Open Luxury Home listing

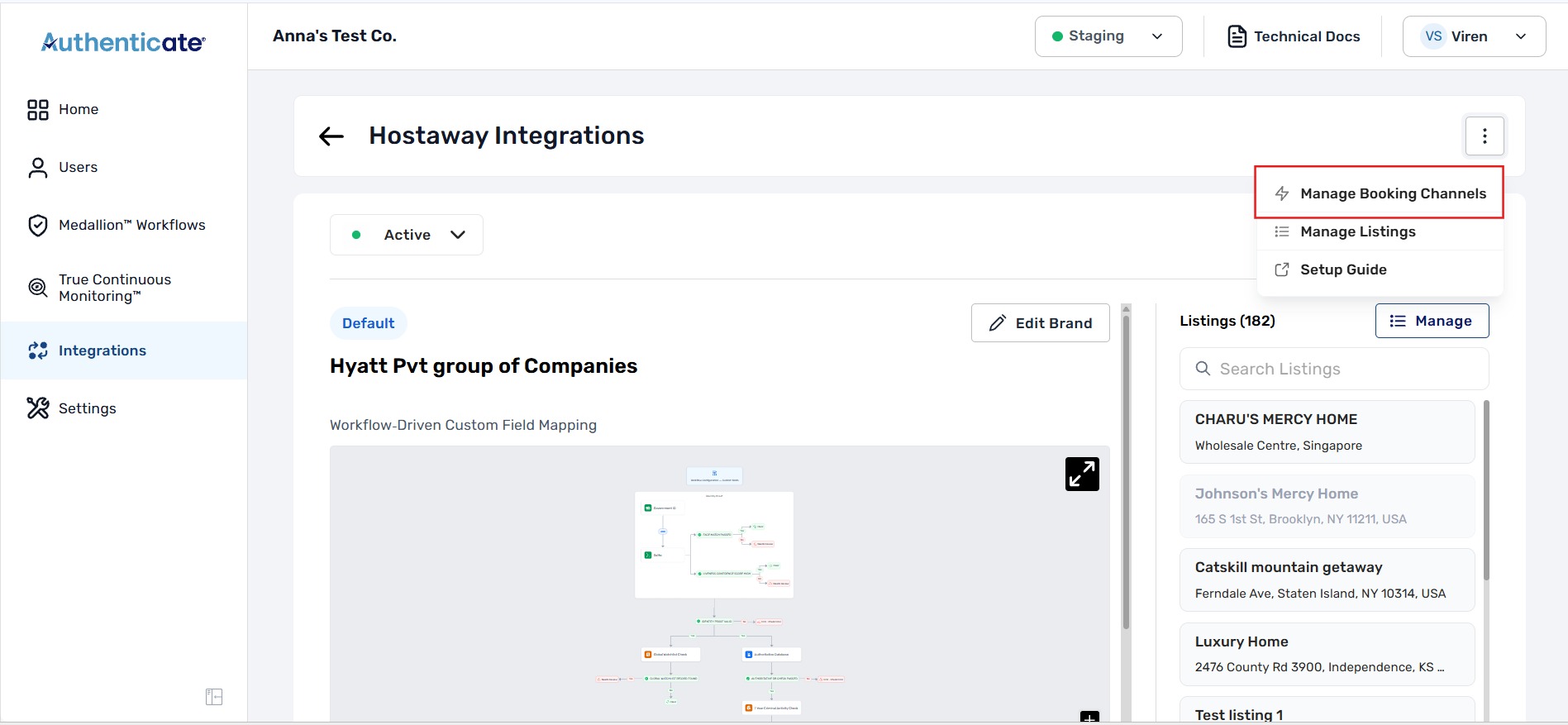pyautogui.click(x=1327, y=654)
